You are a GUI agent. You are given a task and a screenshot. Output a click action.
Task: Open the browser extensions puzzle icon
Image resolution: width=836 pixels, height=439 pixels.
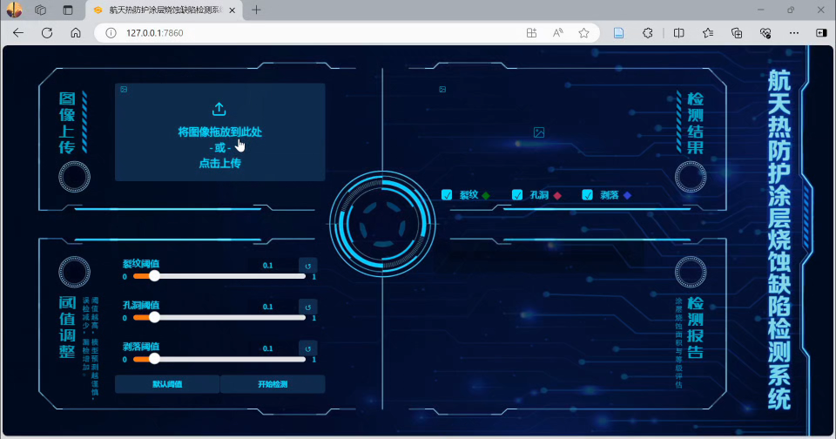(x=647, y=33)
